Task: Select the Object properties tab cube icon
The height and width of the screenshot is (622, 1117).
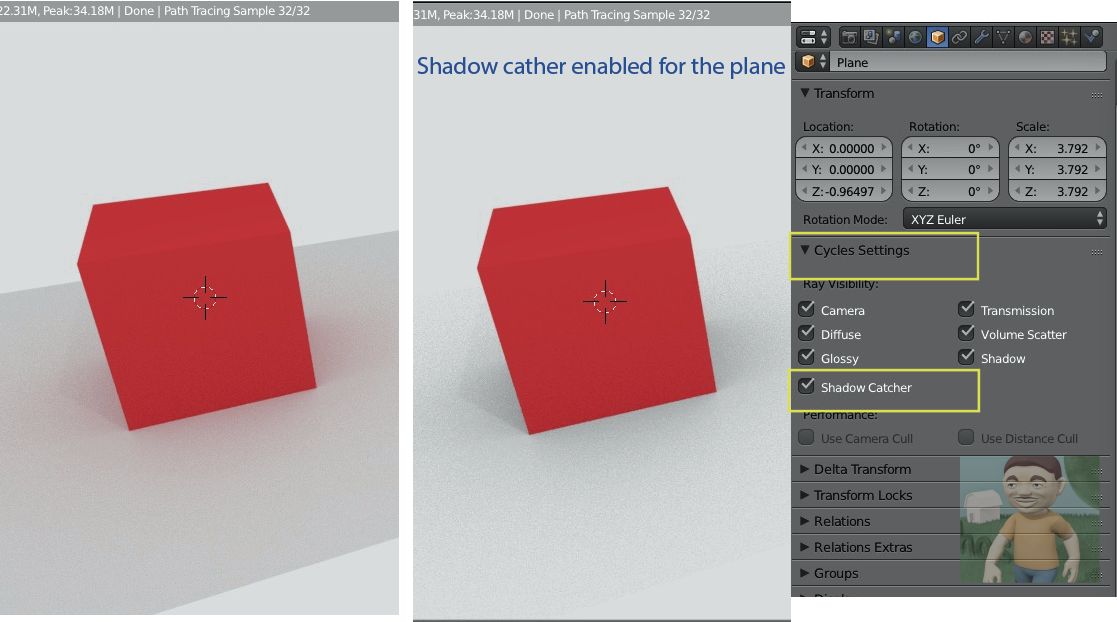Action: click(937, 37)
